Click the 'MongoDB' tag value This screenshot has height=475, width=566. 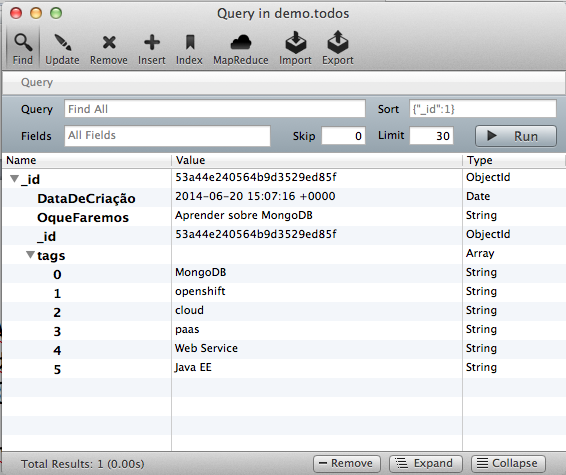201,273
